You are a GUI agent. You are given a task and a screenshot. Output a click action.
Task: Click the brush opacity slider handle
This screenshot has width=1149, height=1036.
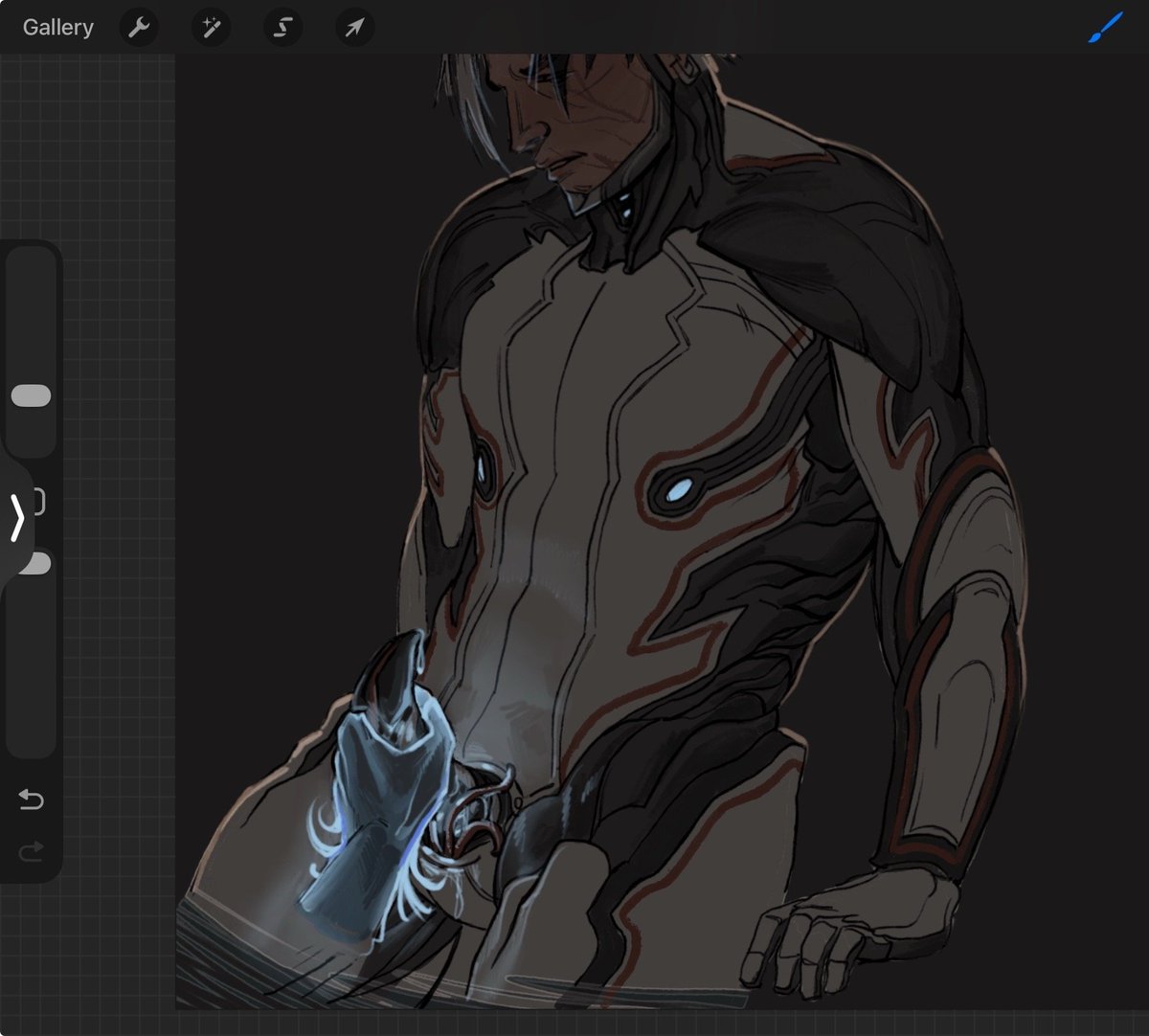pos(36,563)
